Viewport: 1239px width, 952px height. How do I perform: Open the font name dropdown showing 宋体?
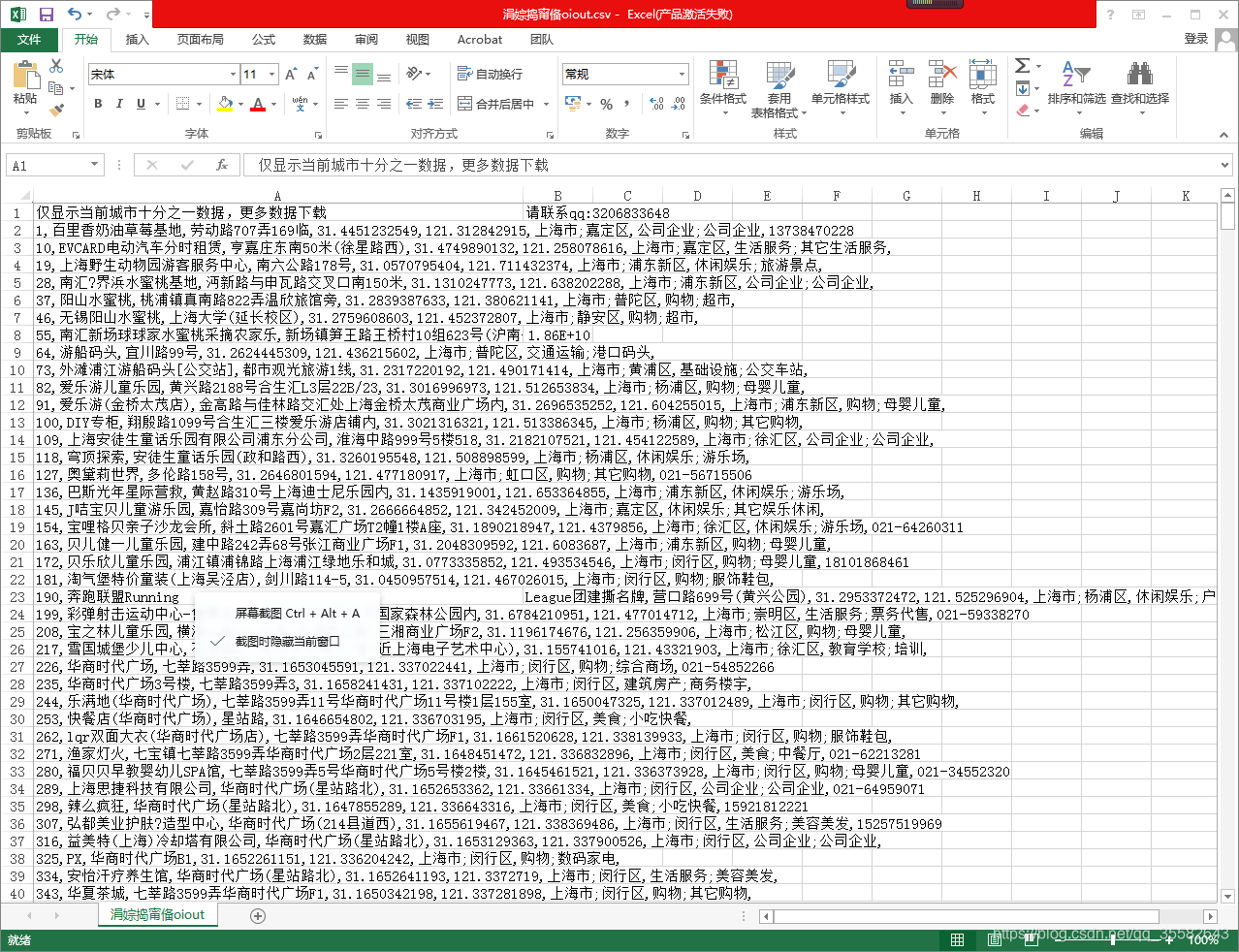coord(233,75)
